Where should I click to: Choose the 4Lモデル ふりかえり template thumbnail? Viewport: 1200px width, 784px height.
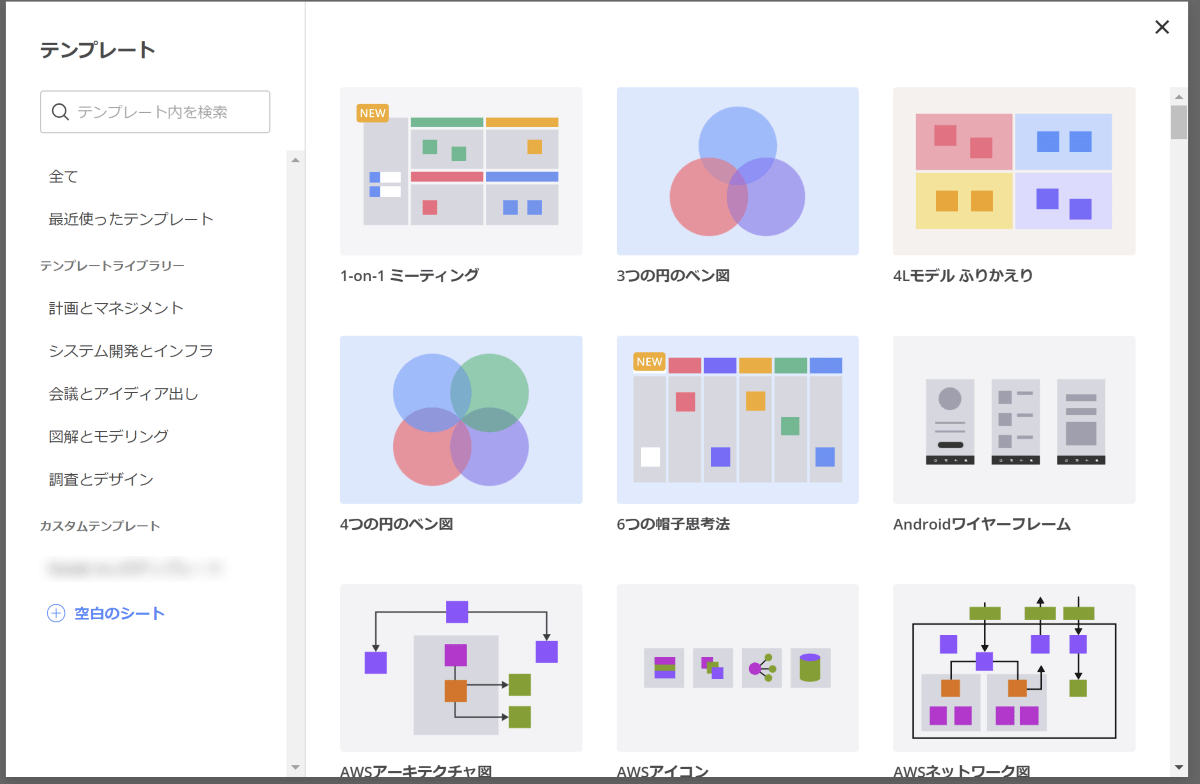(1013, 171)
